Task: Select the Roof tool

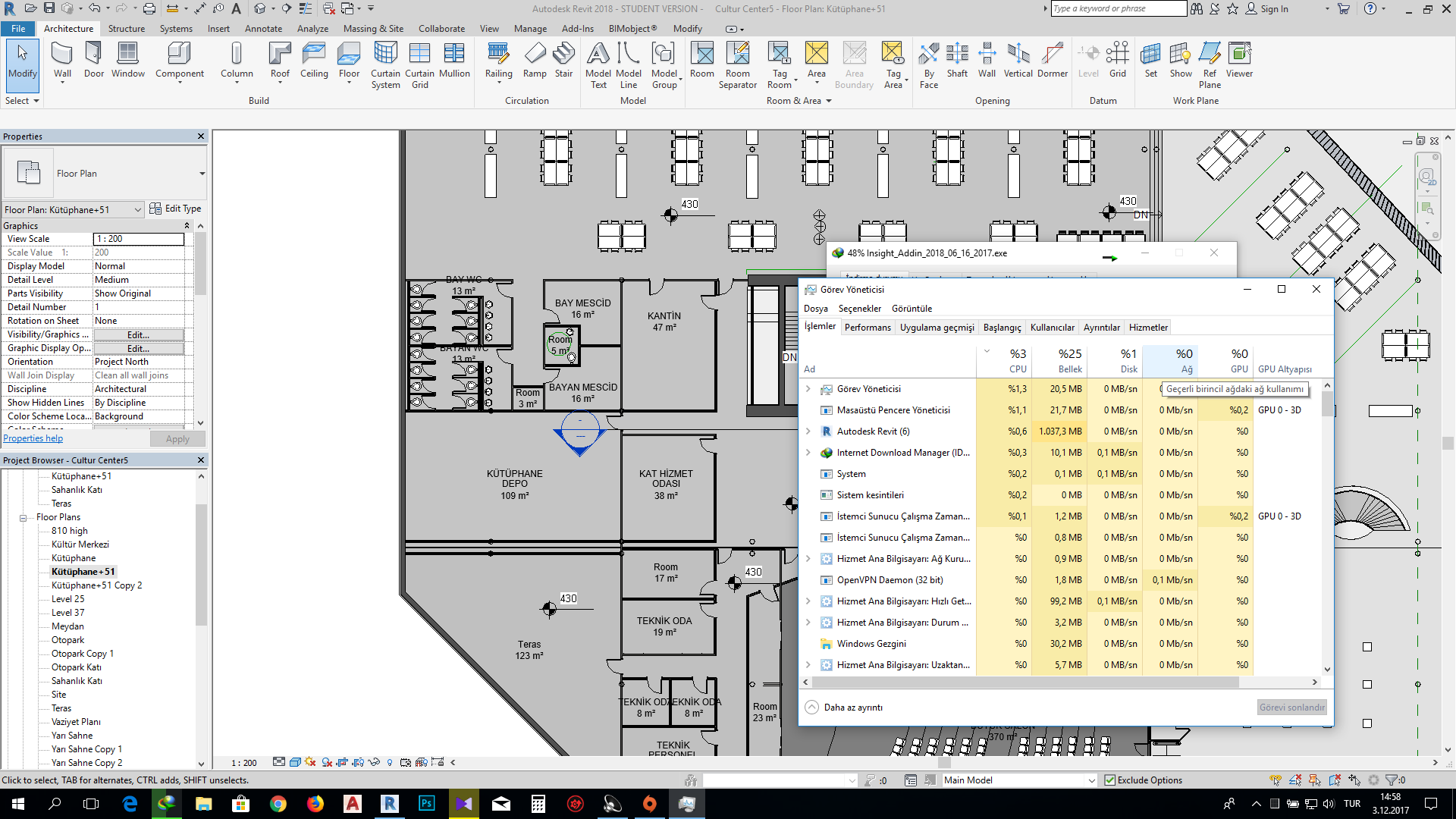Action: pyautogui.click(x=280, y=61)
